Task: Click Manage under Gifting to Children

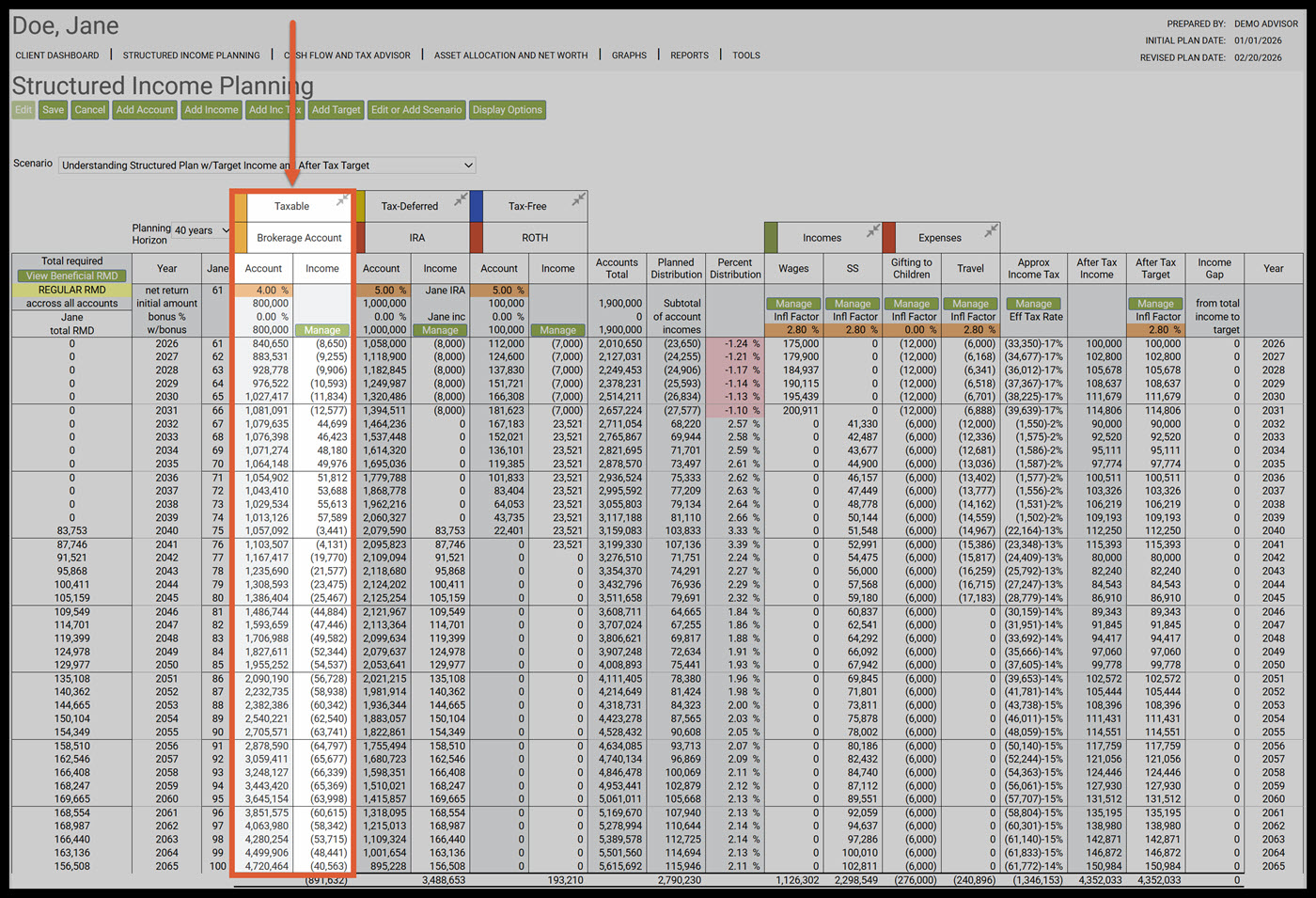Action: coord(912,304)
